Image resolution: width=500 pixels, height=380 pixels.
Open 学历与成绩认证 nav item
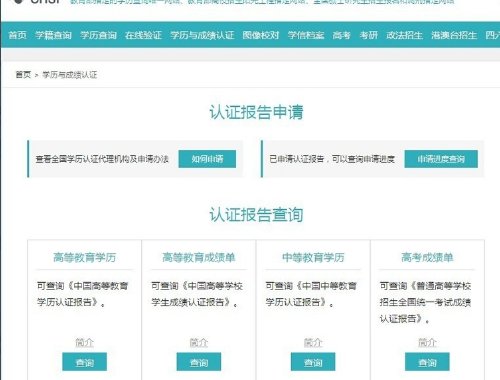(x=202, y=35)
